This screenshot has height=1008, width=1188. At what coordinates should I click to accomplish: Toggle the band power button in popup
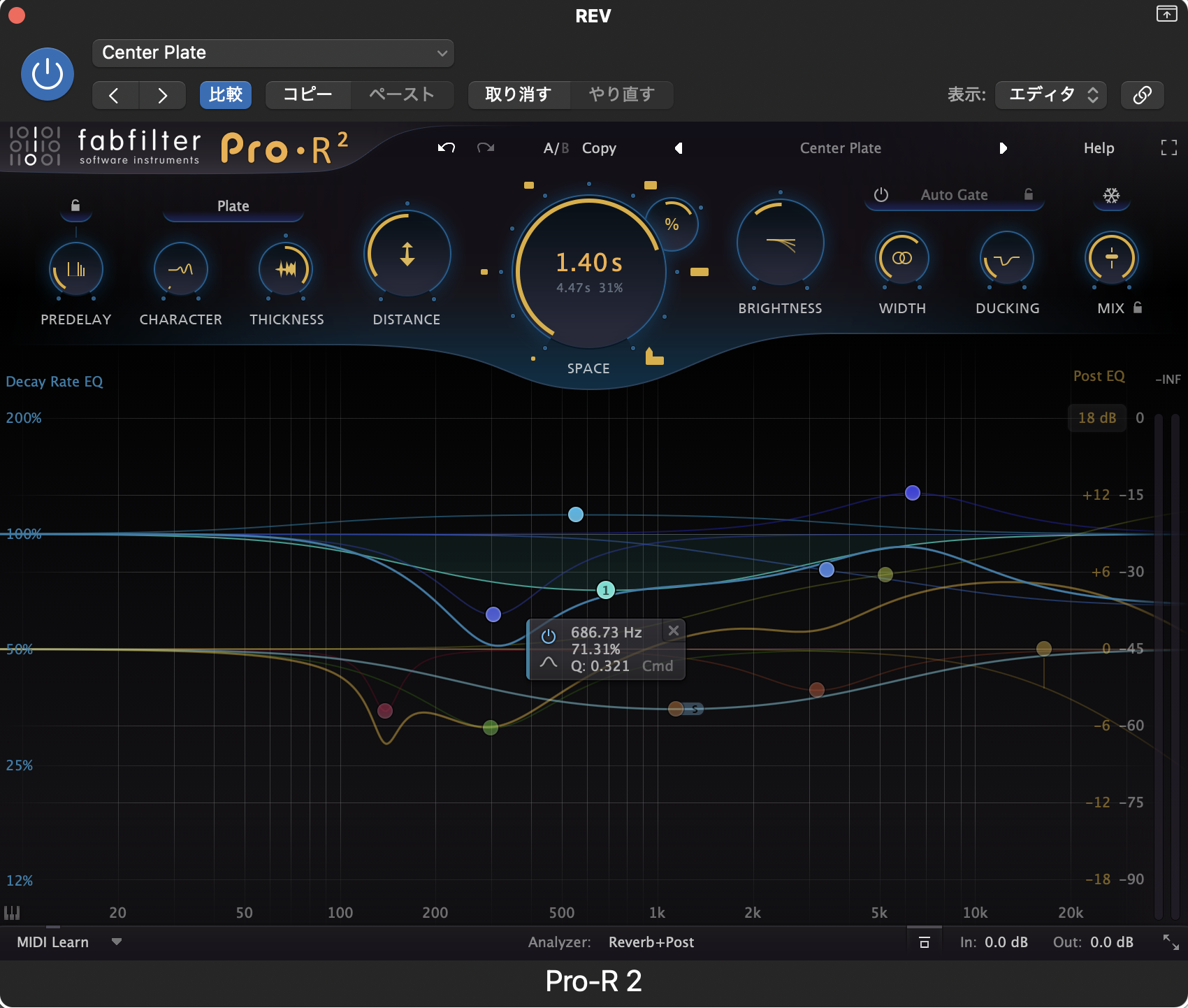point(549,635)
